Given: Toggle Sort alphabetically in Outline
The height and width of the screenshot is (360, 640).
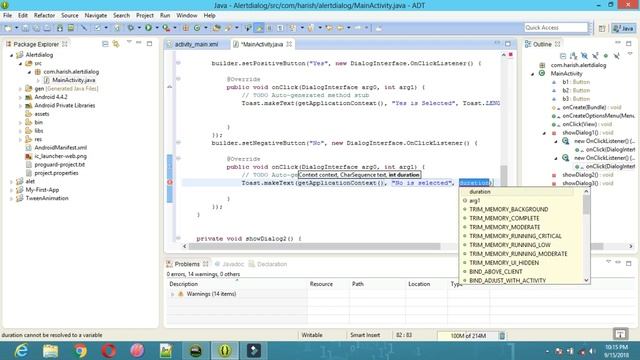Looking at the screenshot, I should (573, 56).
